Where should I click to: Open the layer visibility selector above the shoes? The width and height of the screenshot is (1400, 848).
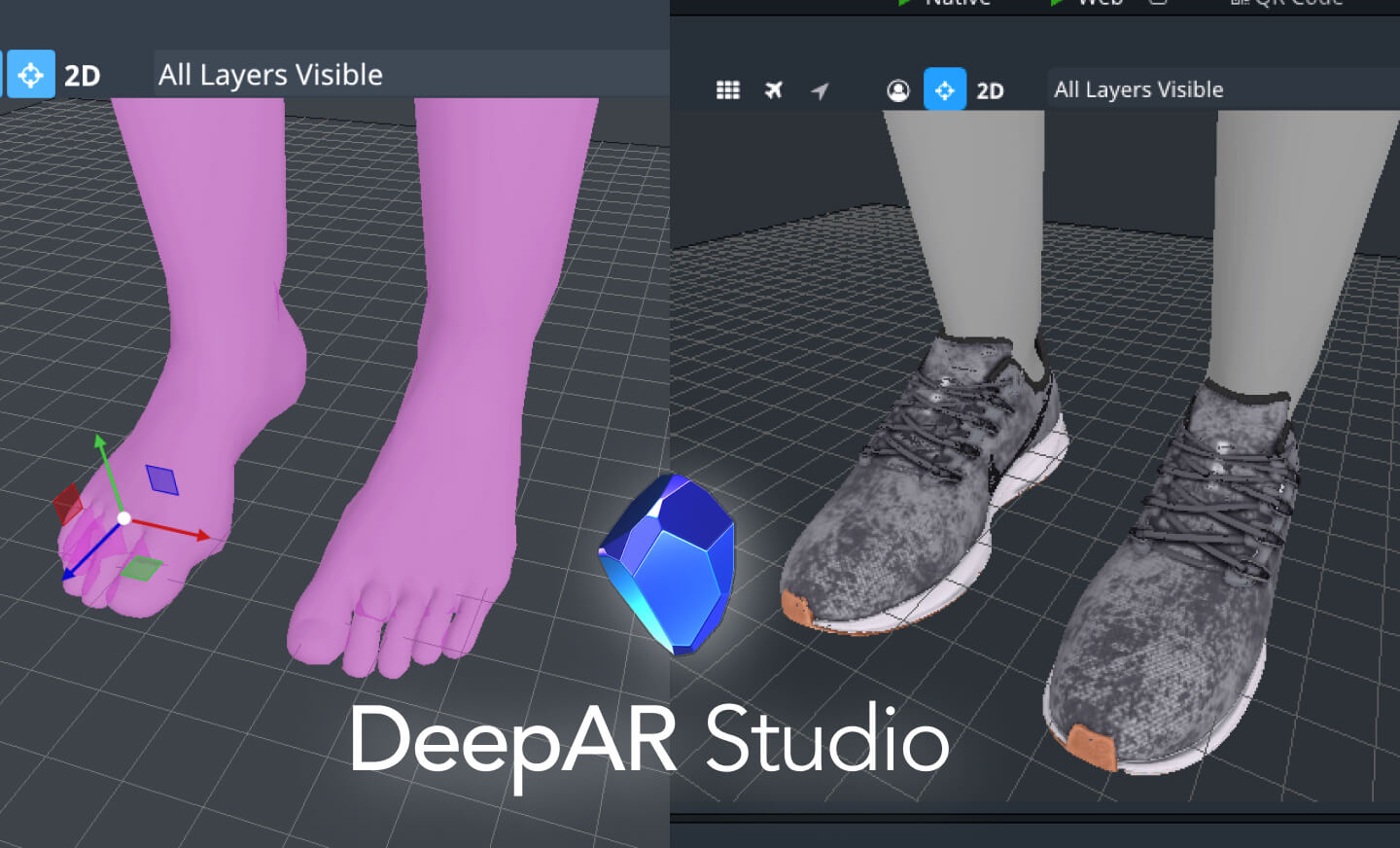coord(1138,88)
